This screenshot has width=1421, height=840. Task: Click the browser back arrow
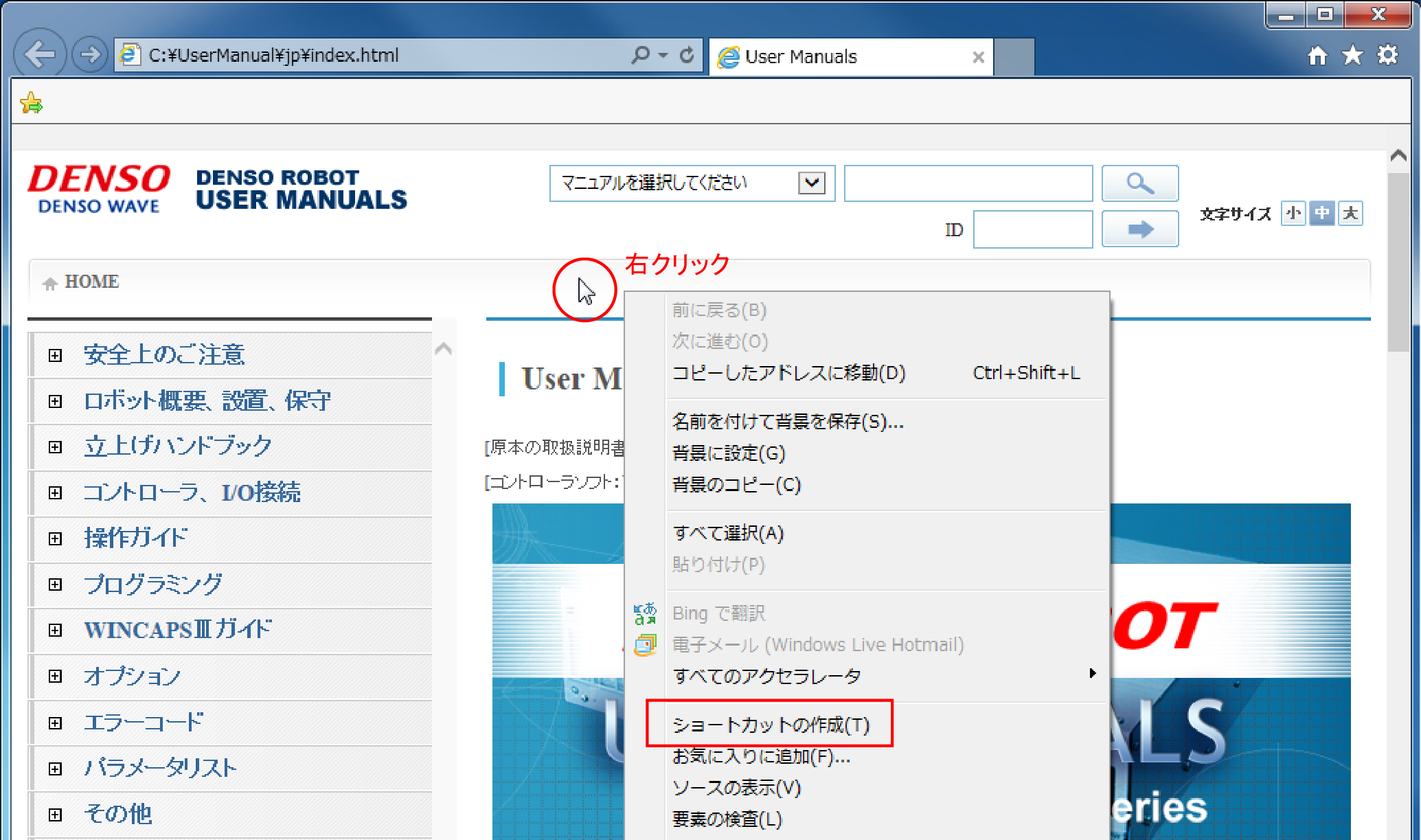point(39,55)
